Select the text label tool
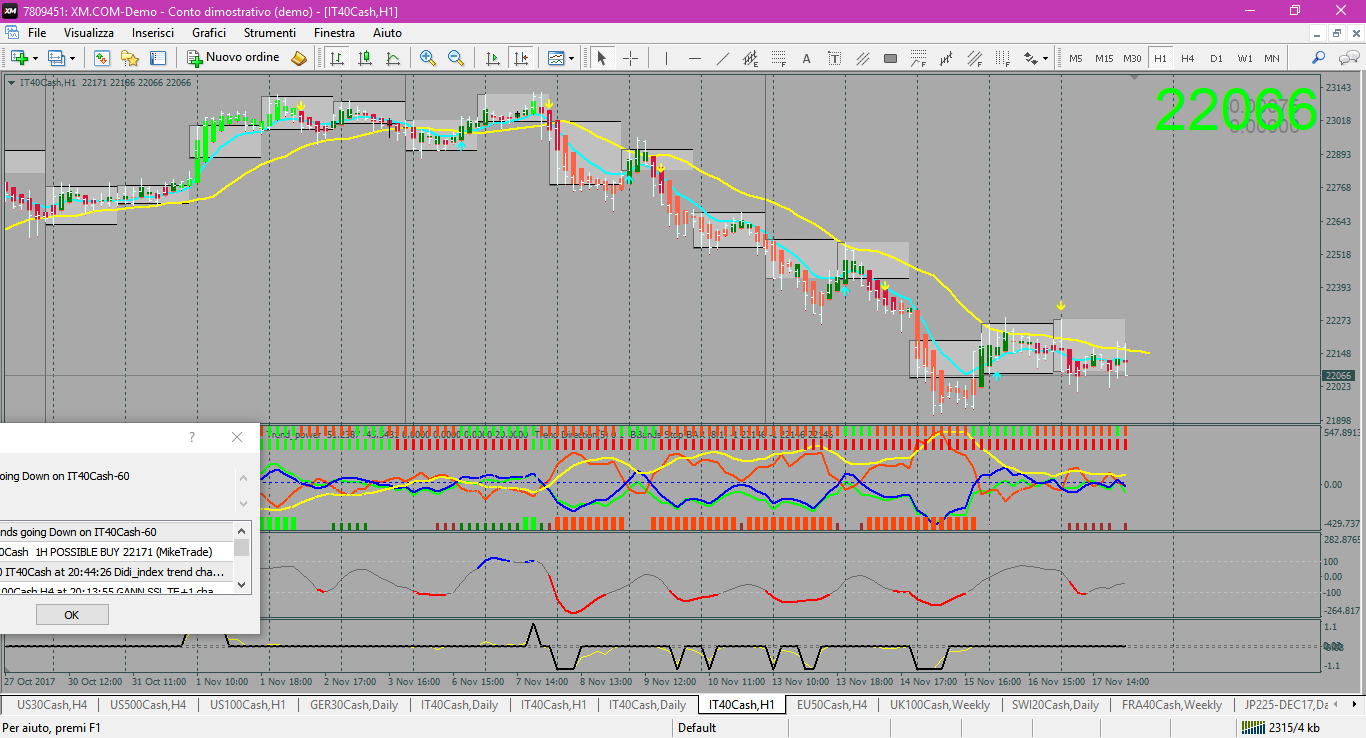 coord(834,58)
